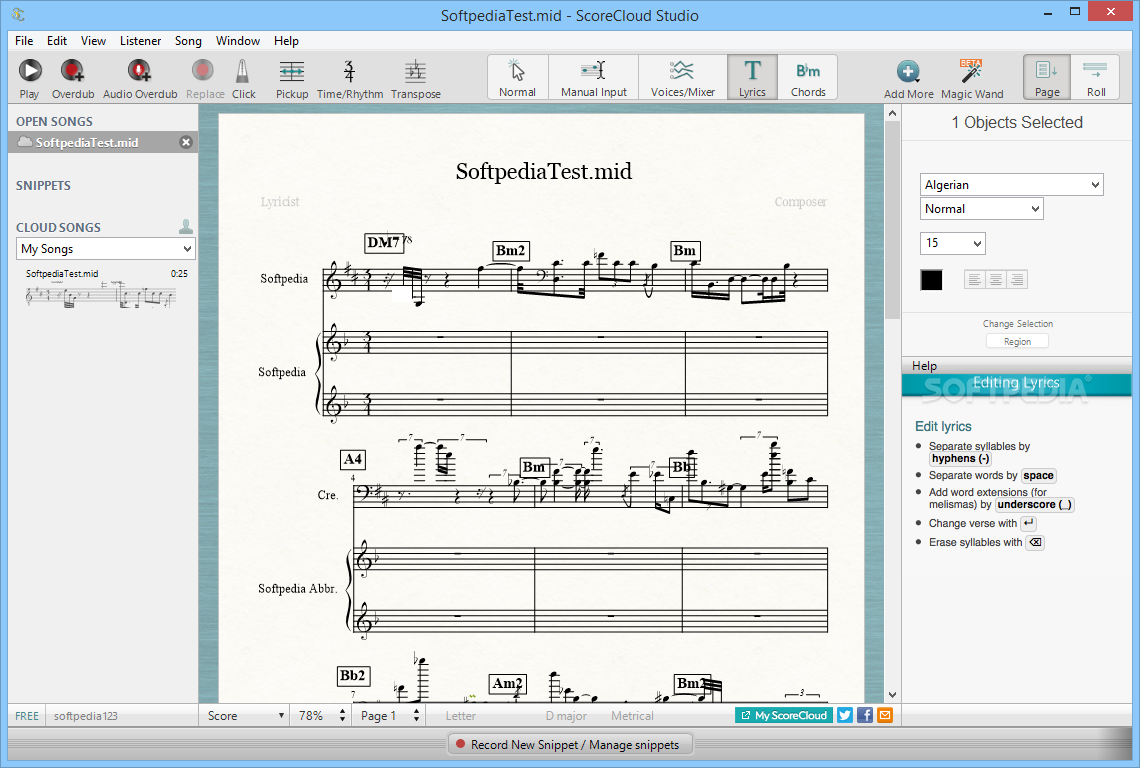
Task: Open the Listener menu
Action: pyautogui.click(x=140, y=41)
